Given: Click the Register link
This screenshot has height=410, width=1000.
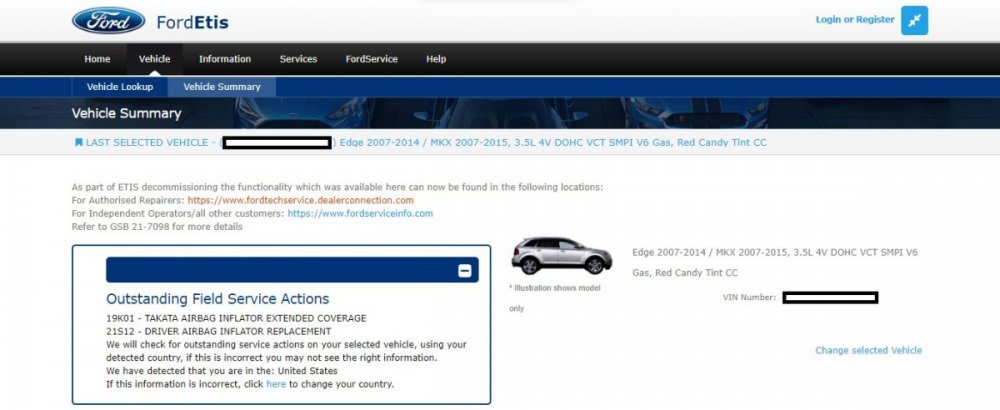Looking at the screenshot, I should point(876,20).
